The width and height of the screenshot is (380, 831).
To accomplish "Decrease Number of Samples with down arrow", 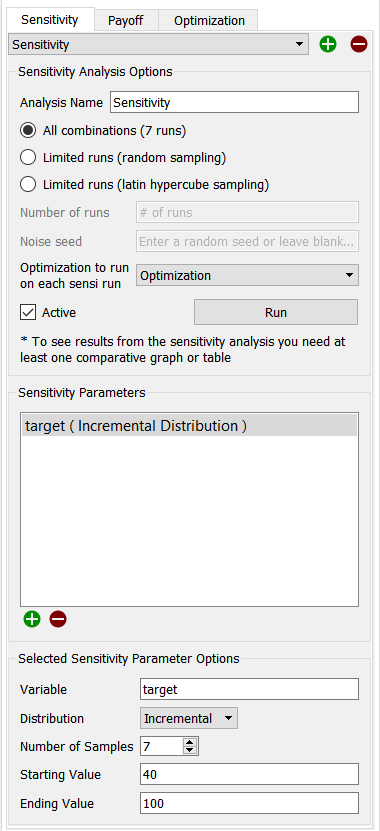I will pos(190,750).
